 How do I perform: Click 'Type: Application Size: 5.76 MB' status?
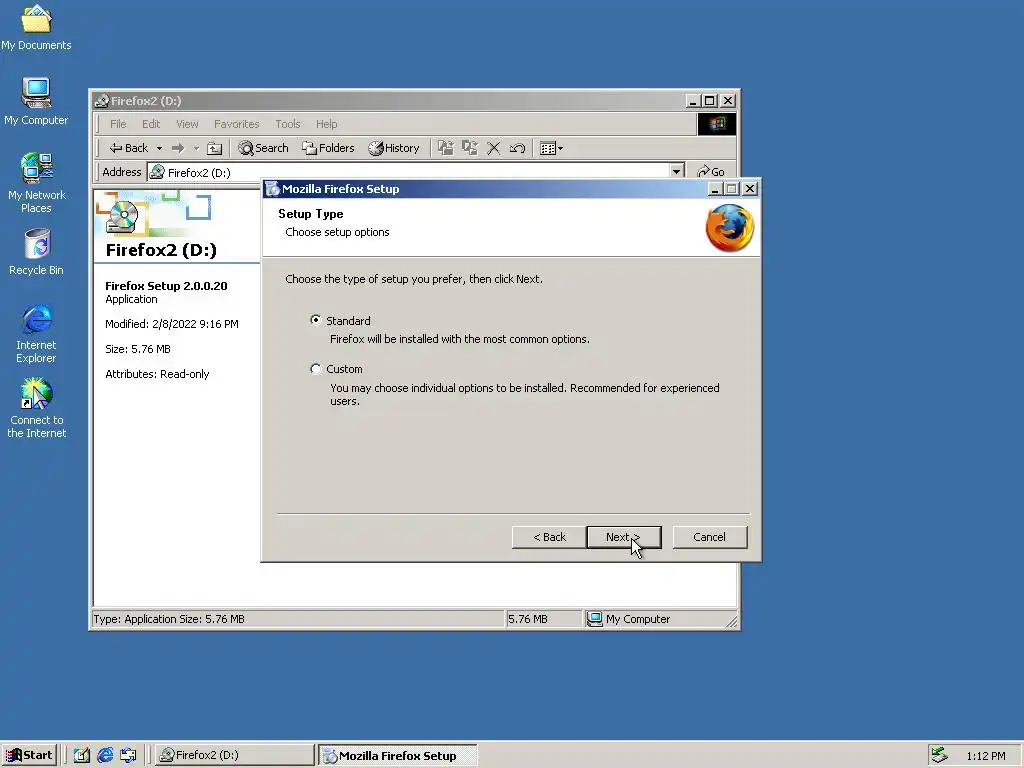168,619
